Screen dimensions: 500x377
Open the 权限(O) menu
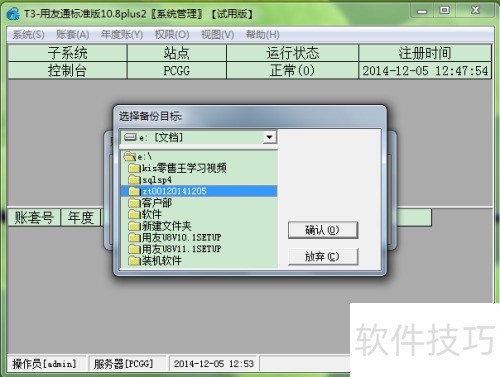point(172,35)
